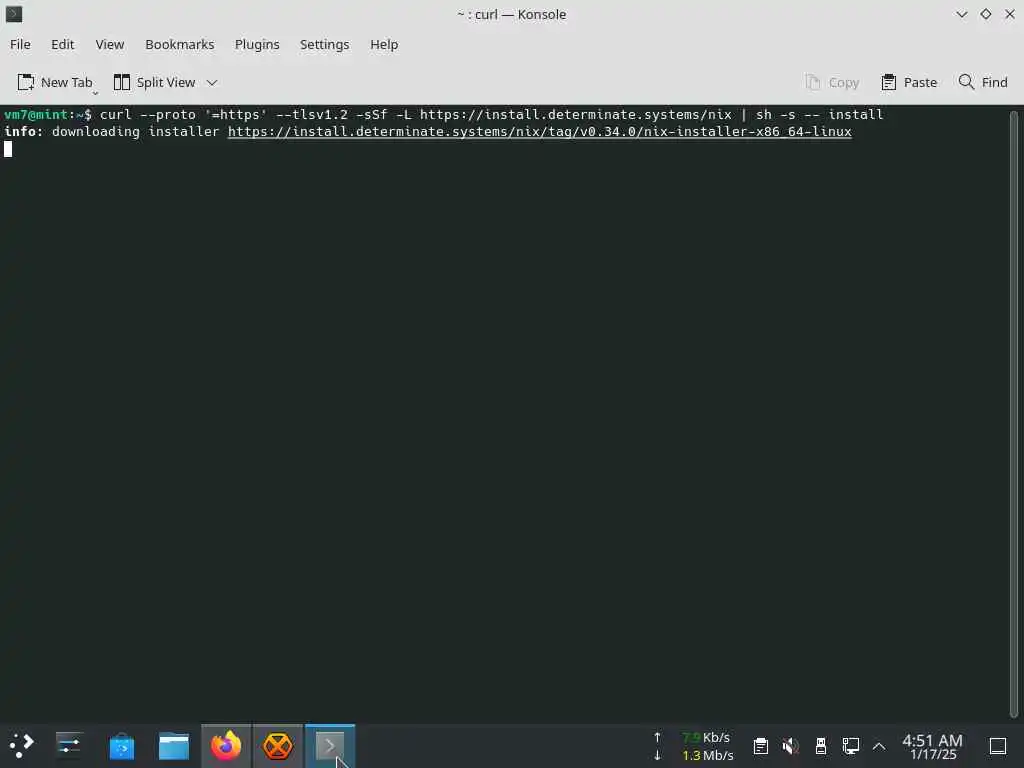
Task: Click the 'info: downloading installer' text
Action: pyautogui.click(x=112, y=131)
